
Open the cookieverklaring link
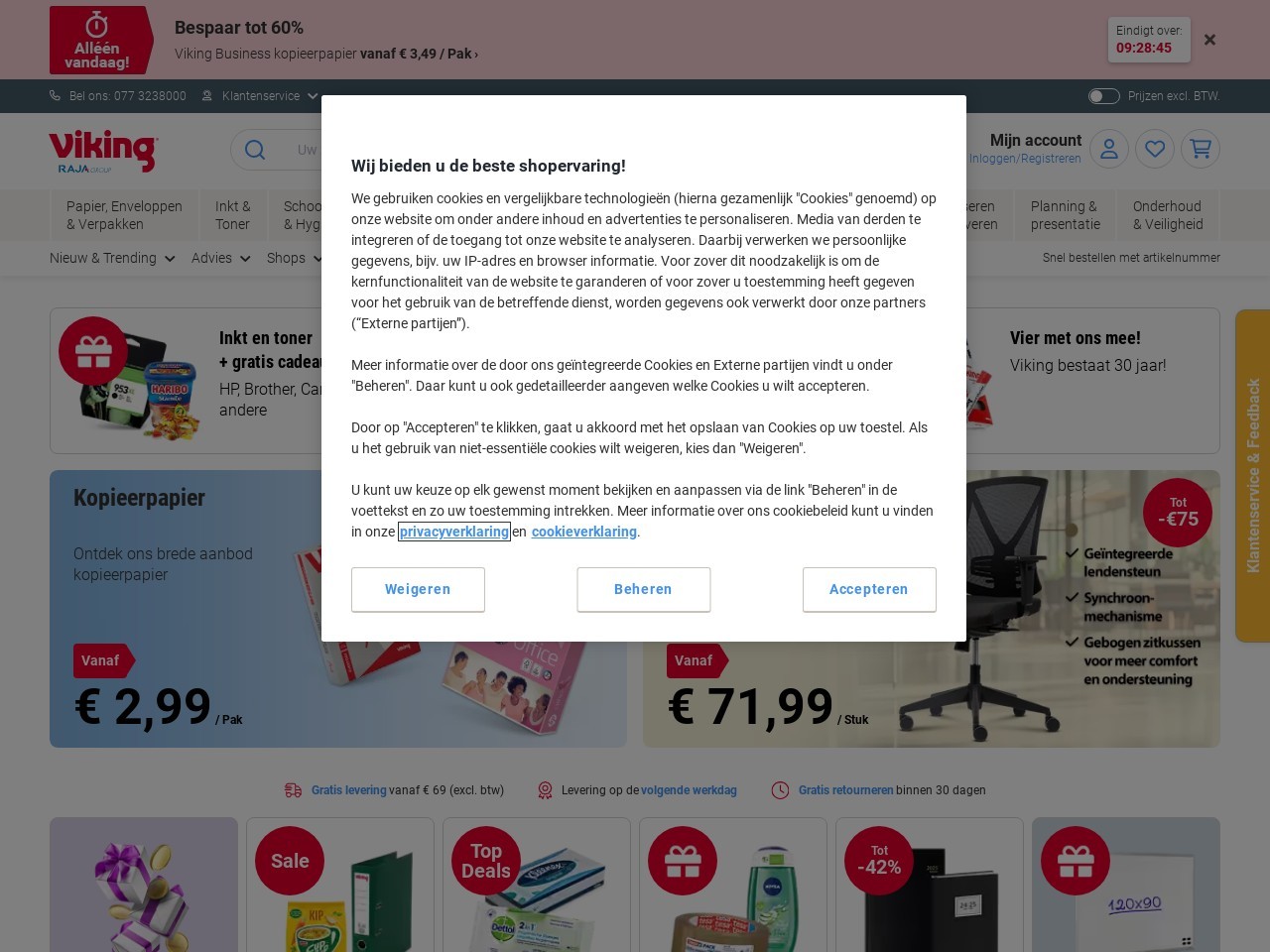click(x=584, y=532)
